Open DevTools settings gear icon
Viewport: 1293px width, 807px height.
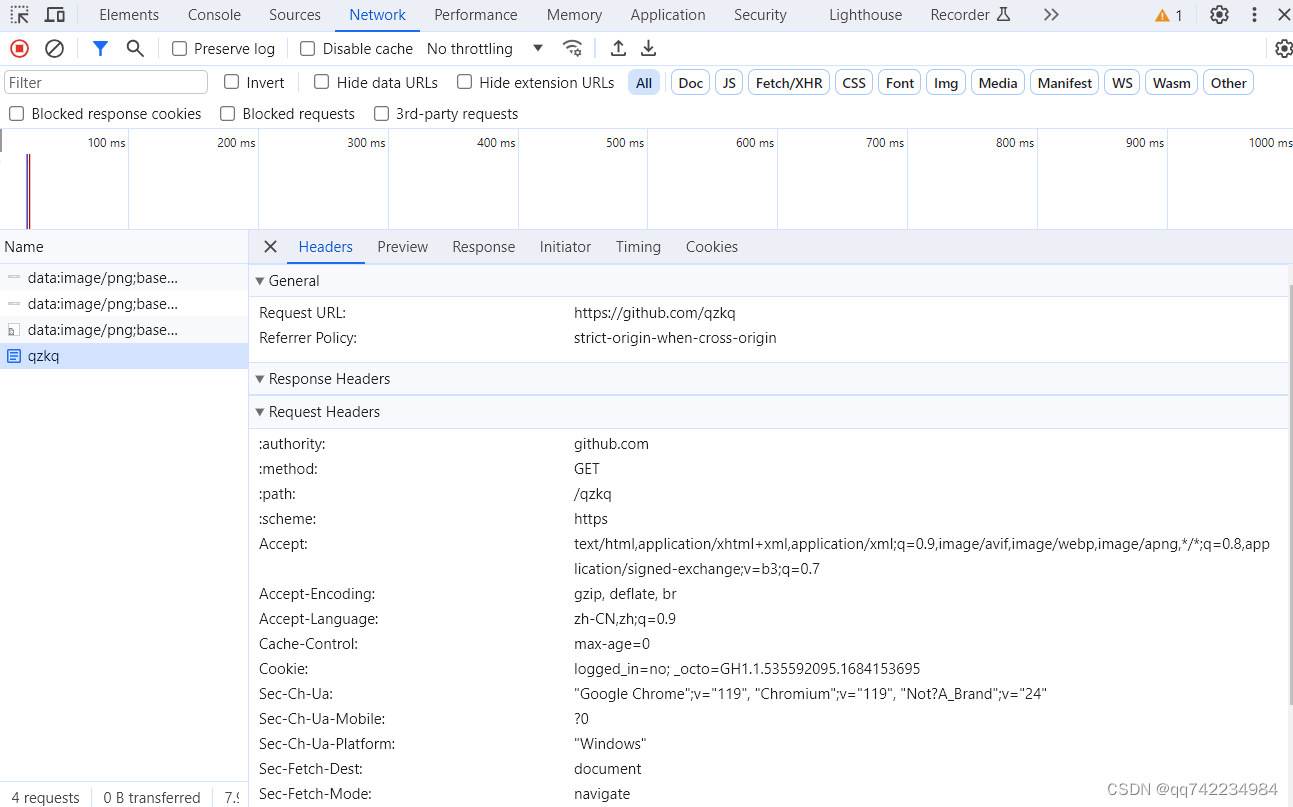(1218, 15)
